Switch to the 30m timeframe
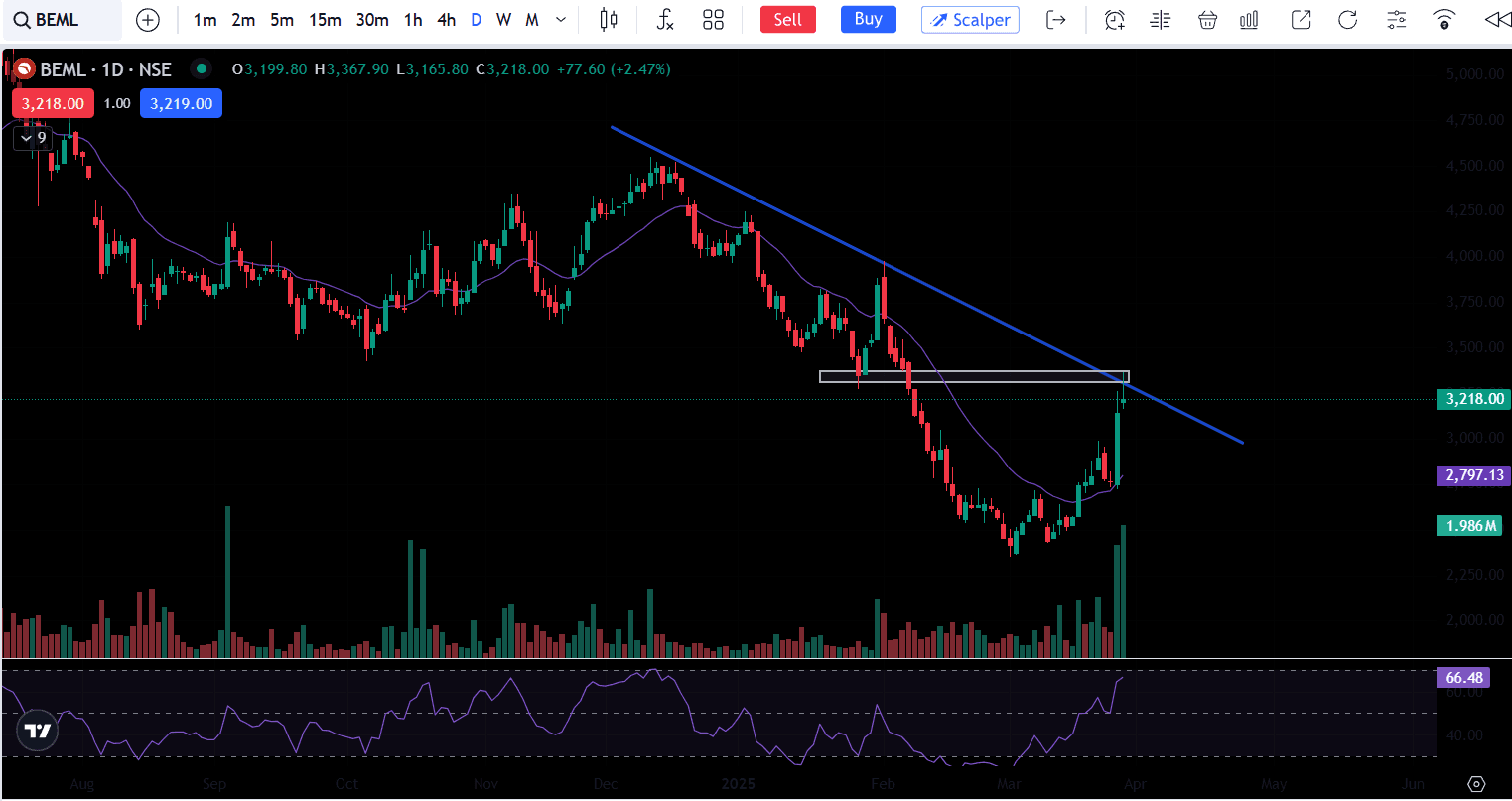1512x801 pixels. pyautogui.click(x=372, y=20)
